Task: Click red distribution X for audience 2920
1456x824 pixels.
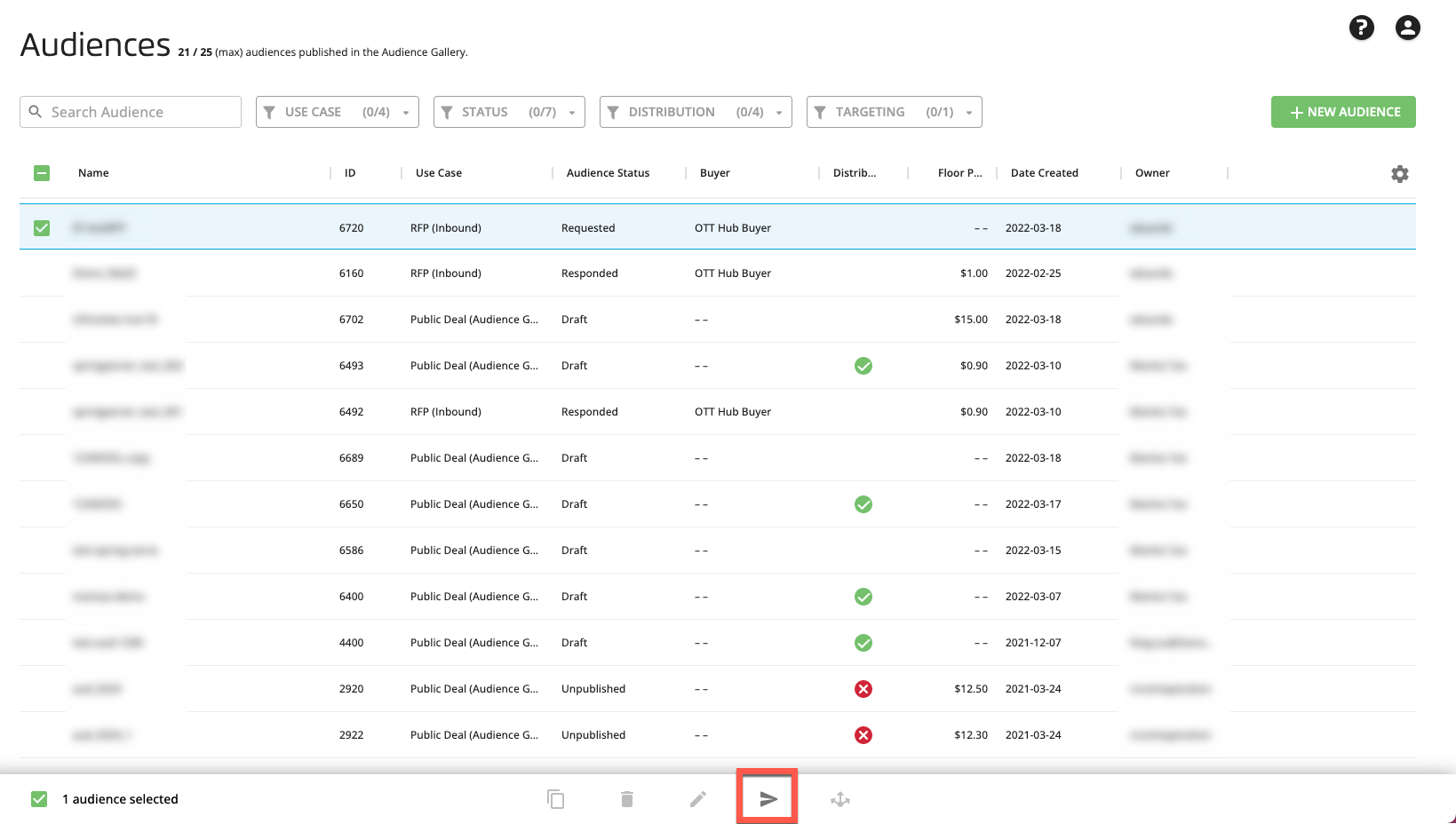Action: [x=863, y=689]
